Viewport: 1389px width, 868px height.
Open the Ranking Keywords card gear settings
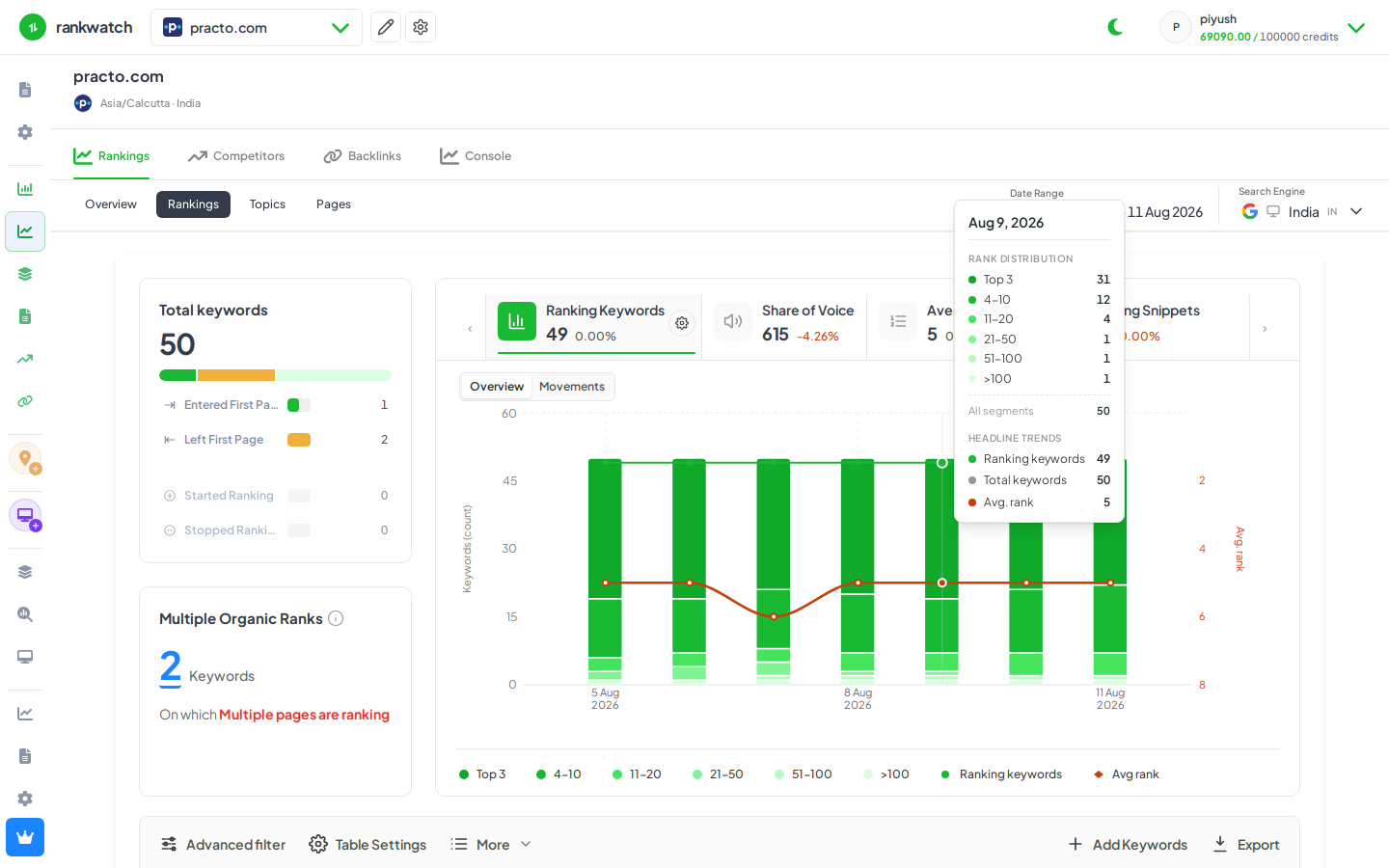(x=682, y=323)
